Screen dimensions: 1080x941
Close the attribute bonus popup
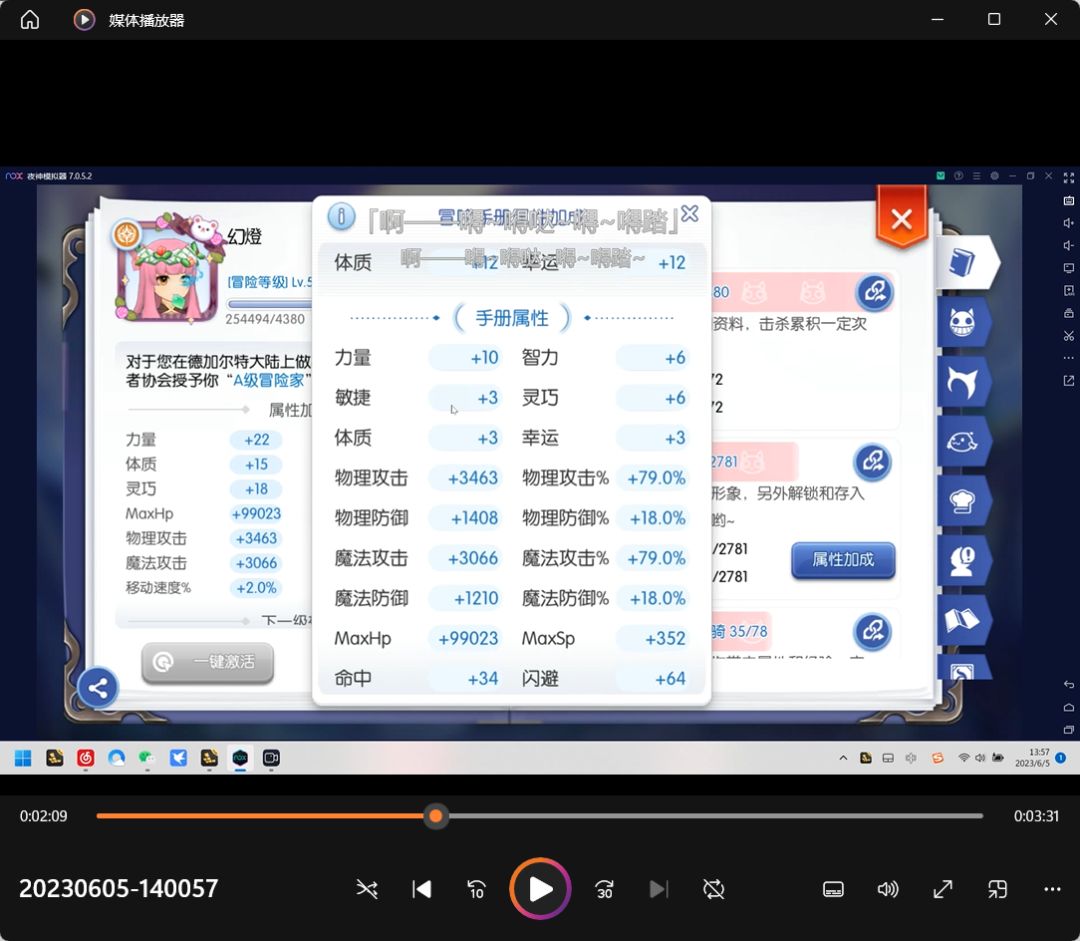coord(689,214)
